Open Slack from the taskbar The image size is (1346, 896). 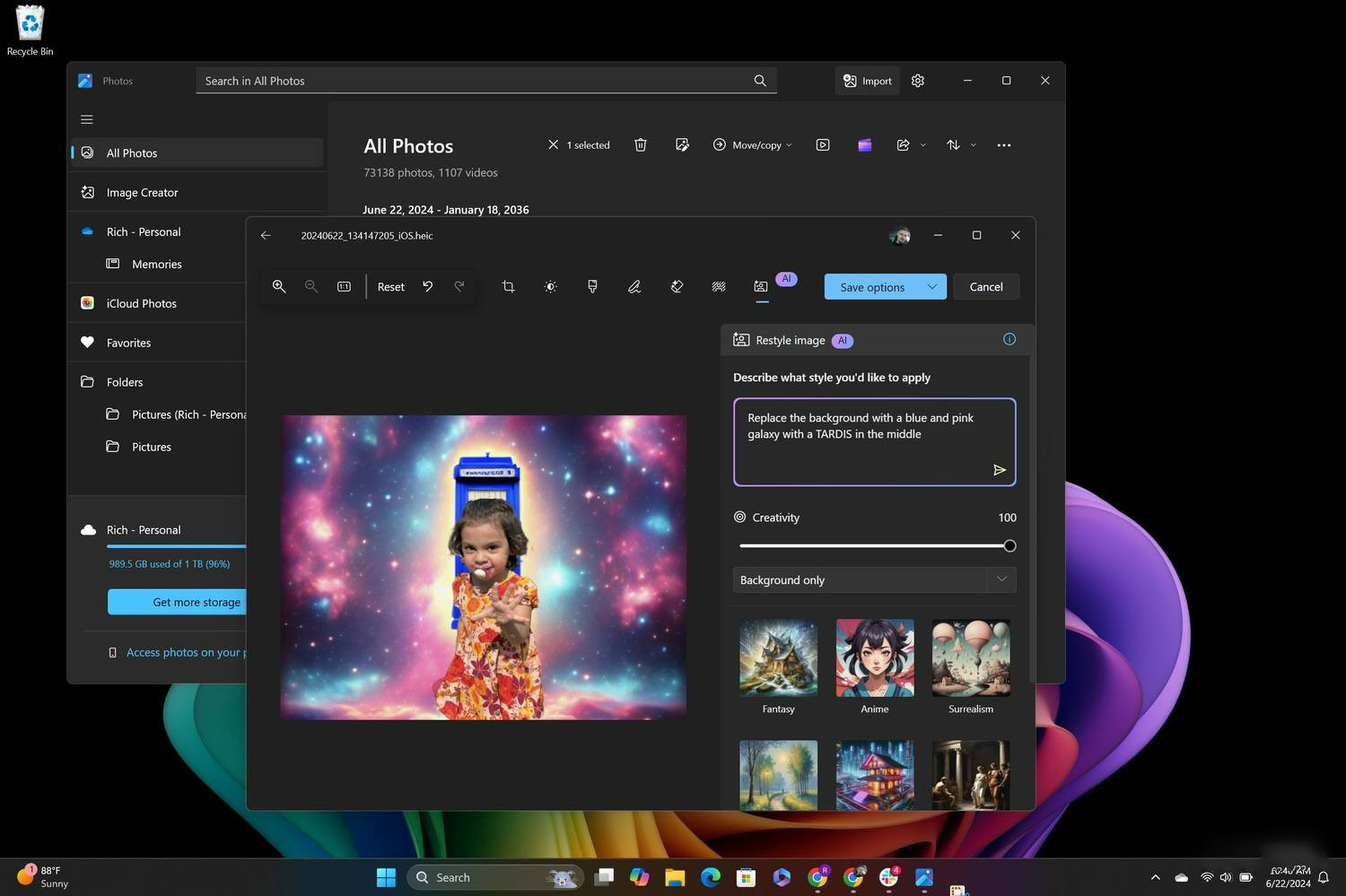point(889,877)
